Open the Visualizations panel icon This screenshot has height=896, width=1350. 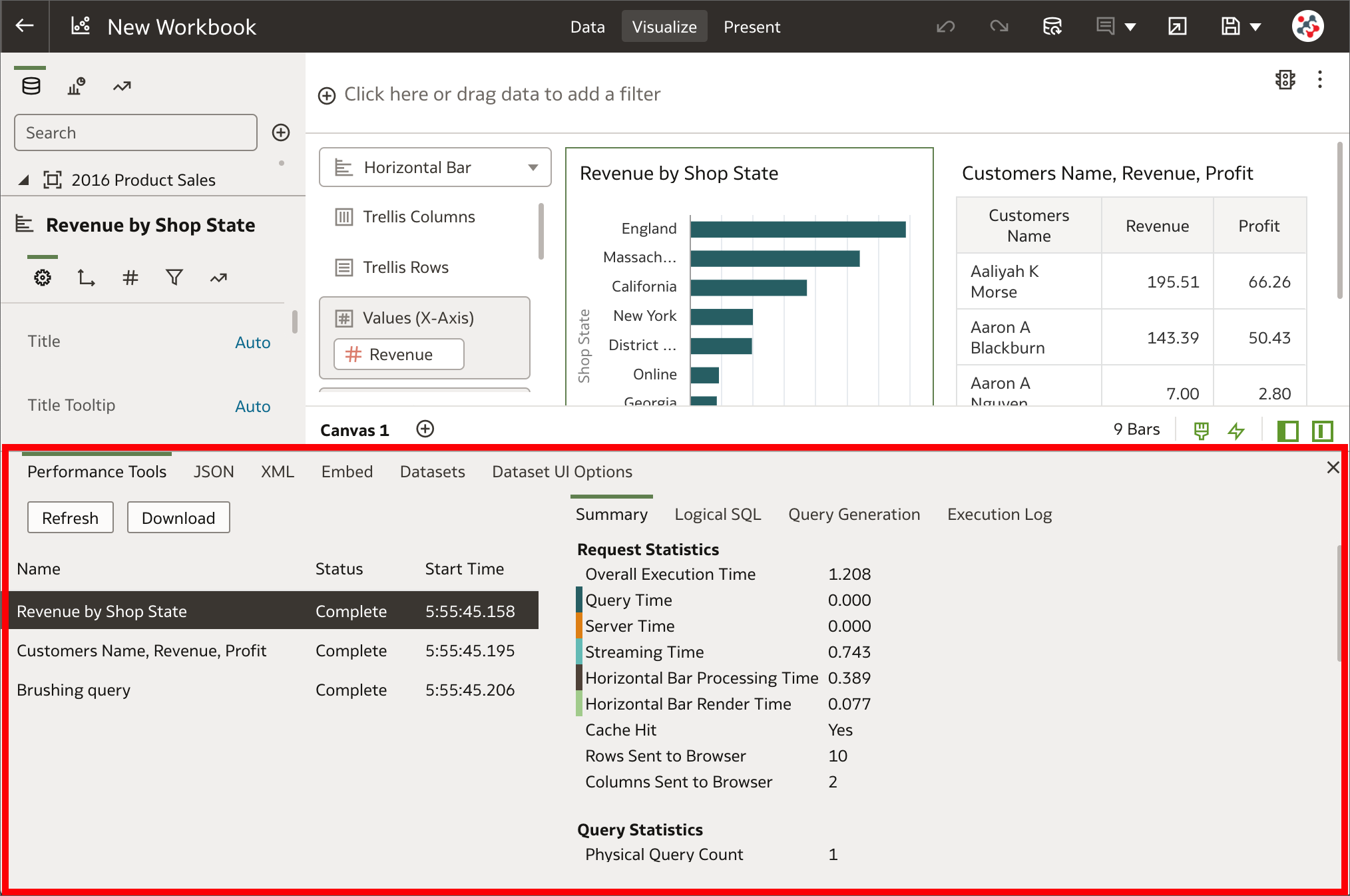tap(75, 85)
